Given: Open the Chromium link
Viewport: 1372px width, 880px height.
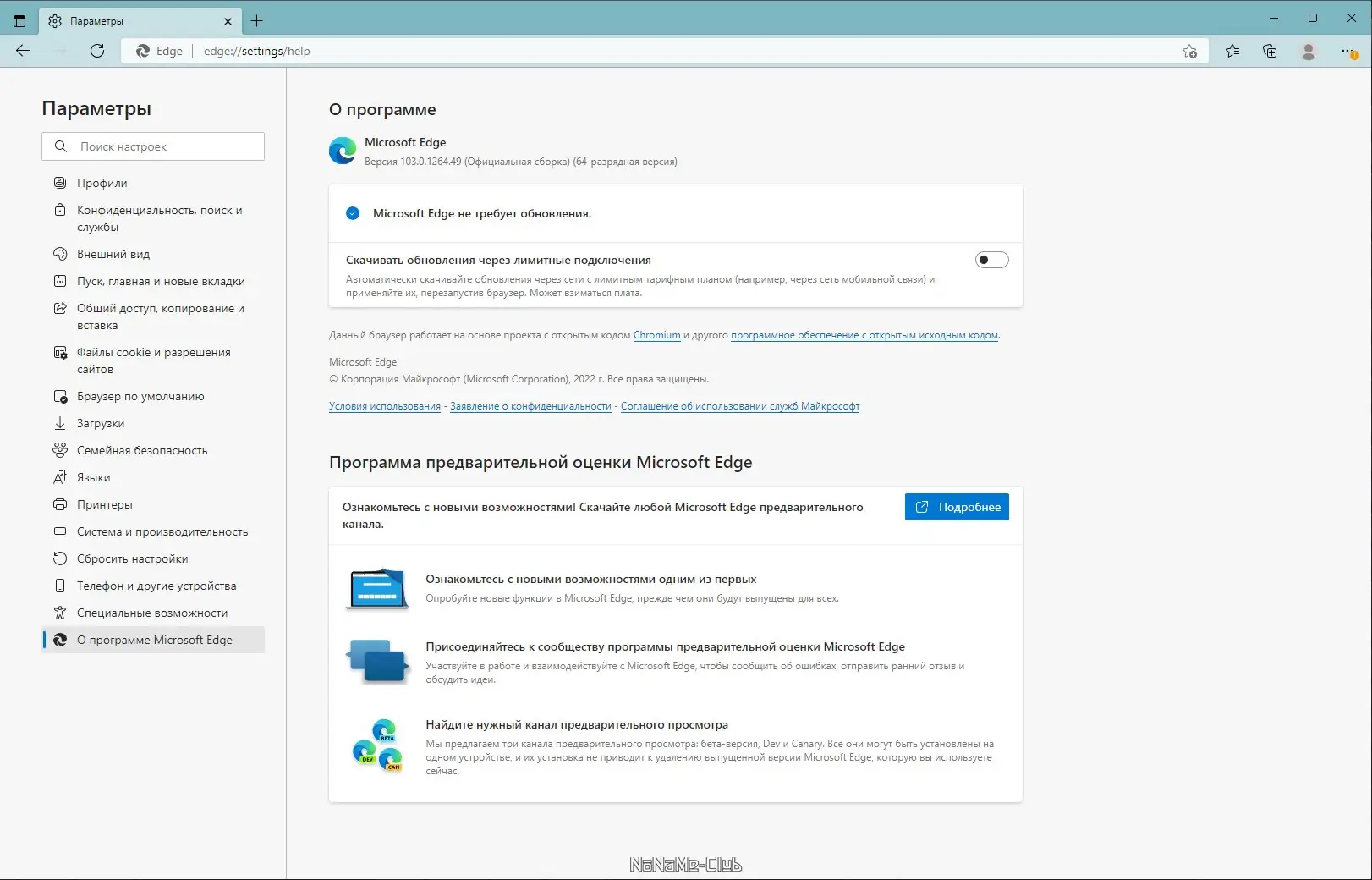Looking at the screenshot, I should pyautogui.click(x=657, y=335).
